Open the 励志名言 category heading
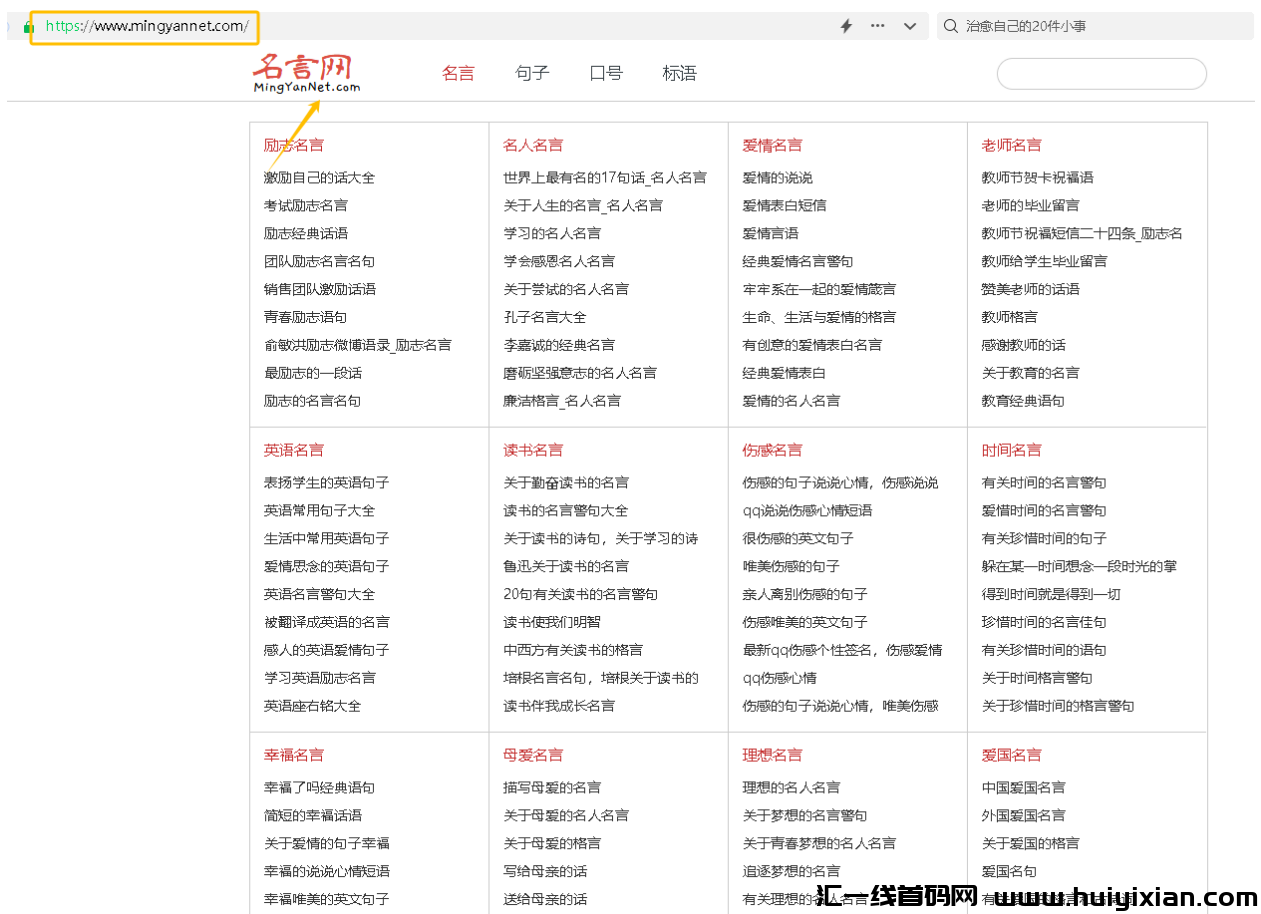 click(293, 145)
